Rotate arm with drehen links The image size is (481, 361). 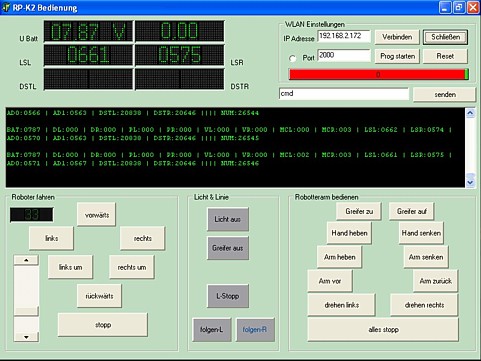341,305
